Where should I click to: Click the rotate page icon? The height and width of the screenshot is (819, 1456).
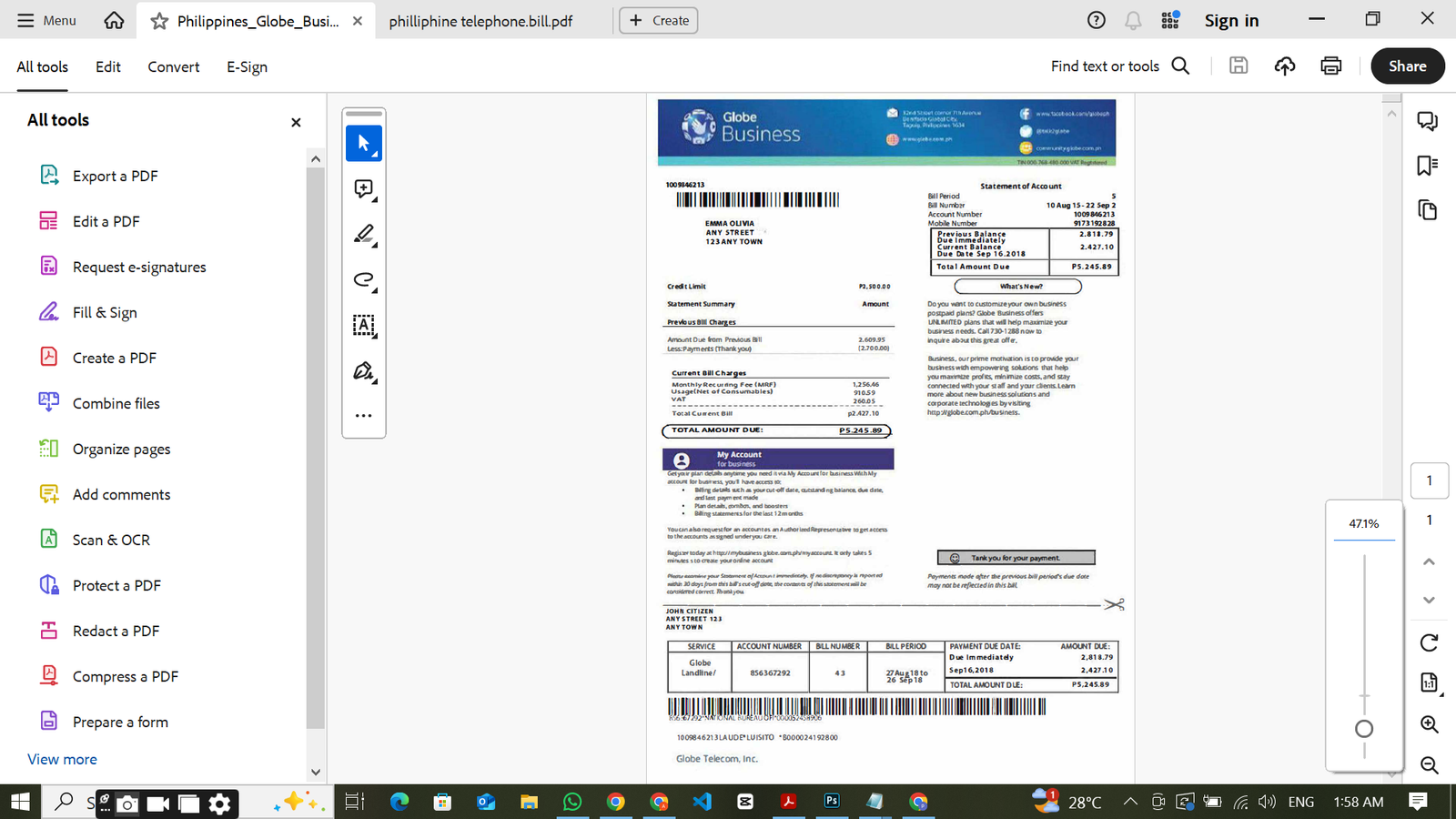click(x=1429, y=642)
